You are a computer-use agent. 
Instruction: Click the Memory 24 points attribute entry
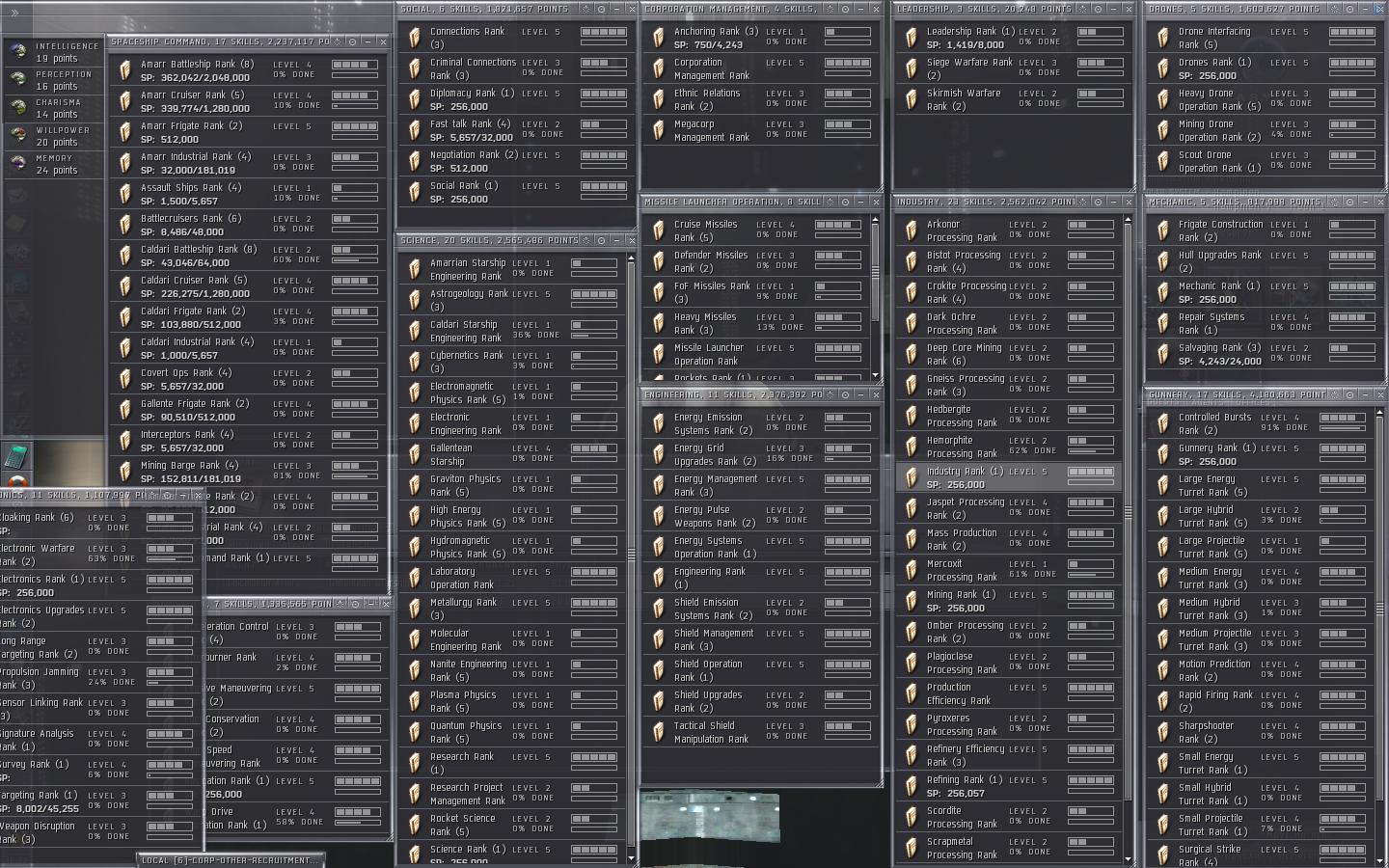tap(54, 164)
